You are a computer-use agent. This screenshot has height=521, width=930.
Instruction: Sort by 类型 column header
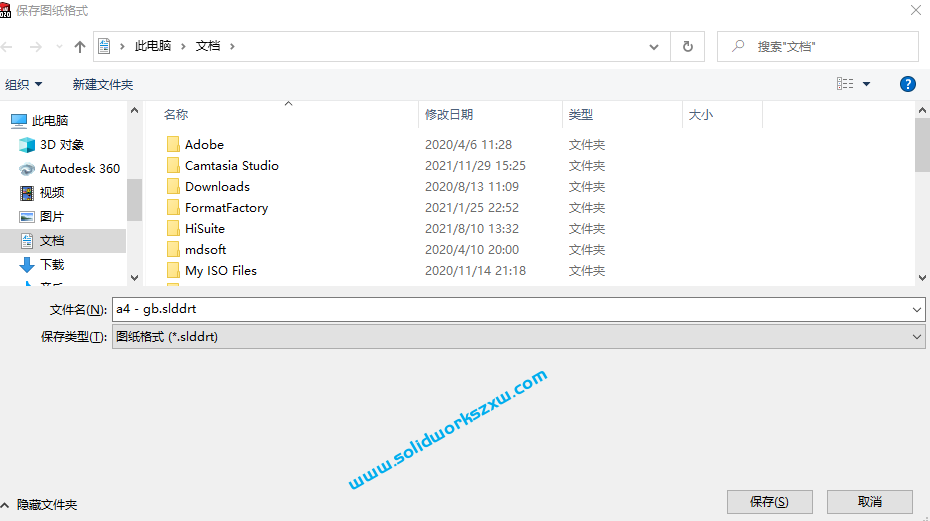point(581,115)
